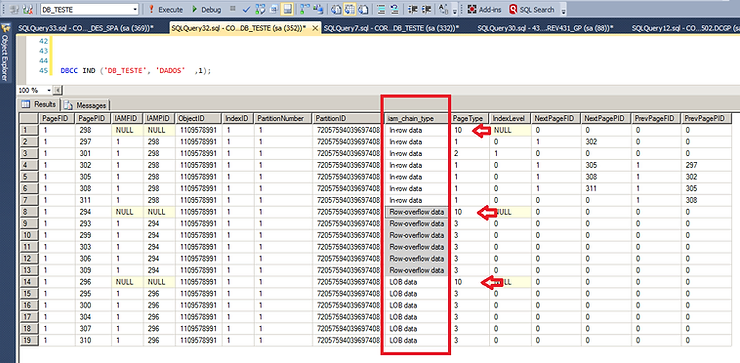Screen dimensions: 740x363
Task: Uncomment the selected lines
Action: pos(395,9)
